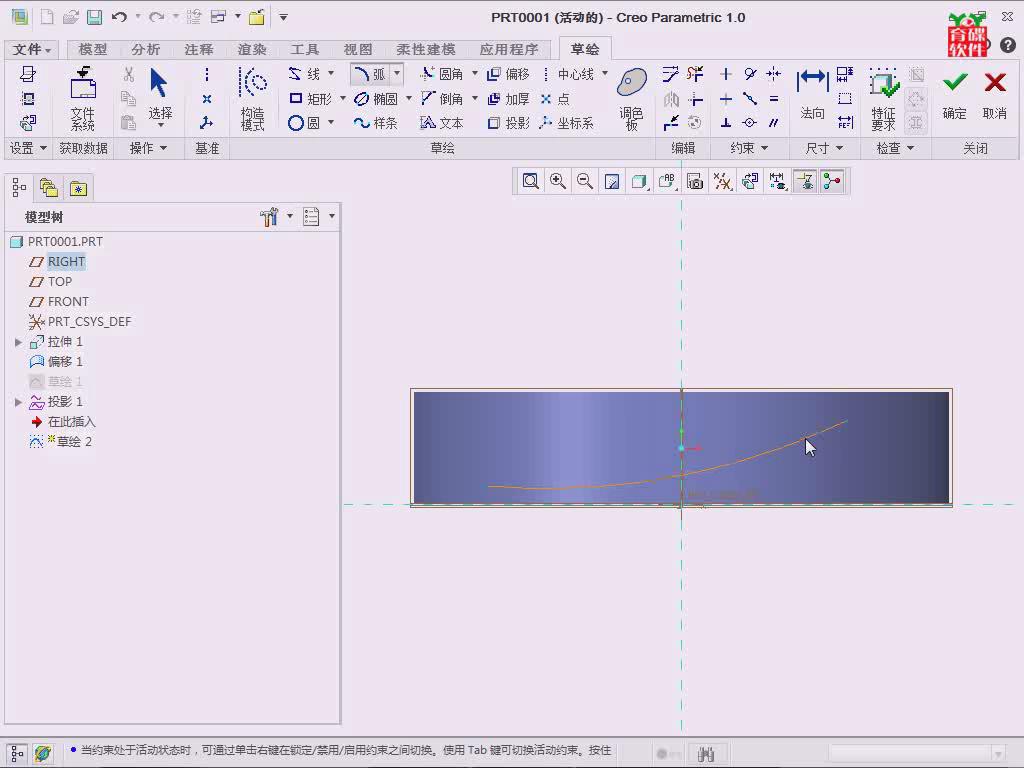The width and height of the screenshot is (1024, 768).
Task: Toggle constraint display in the graphics toolbar
Action: pyautogui.click(x=806, y=182)
